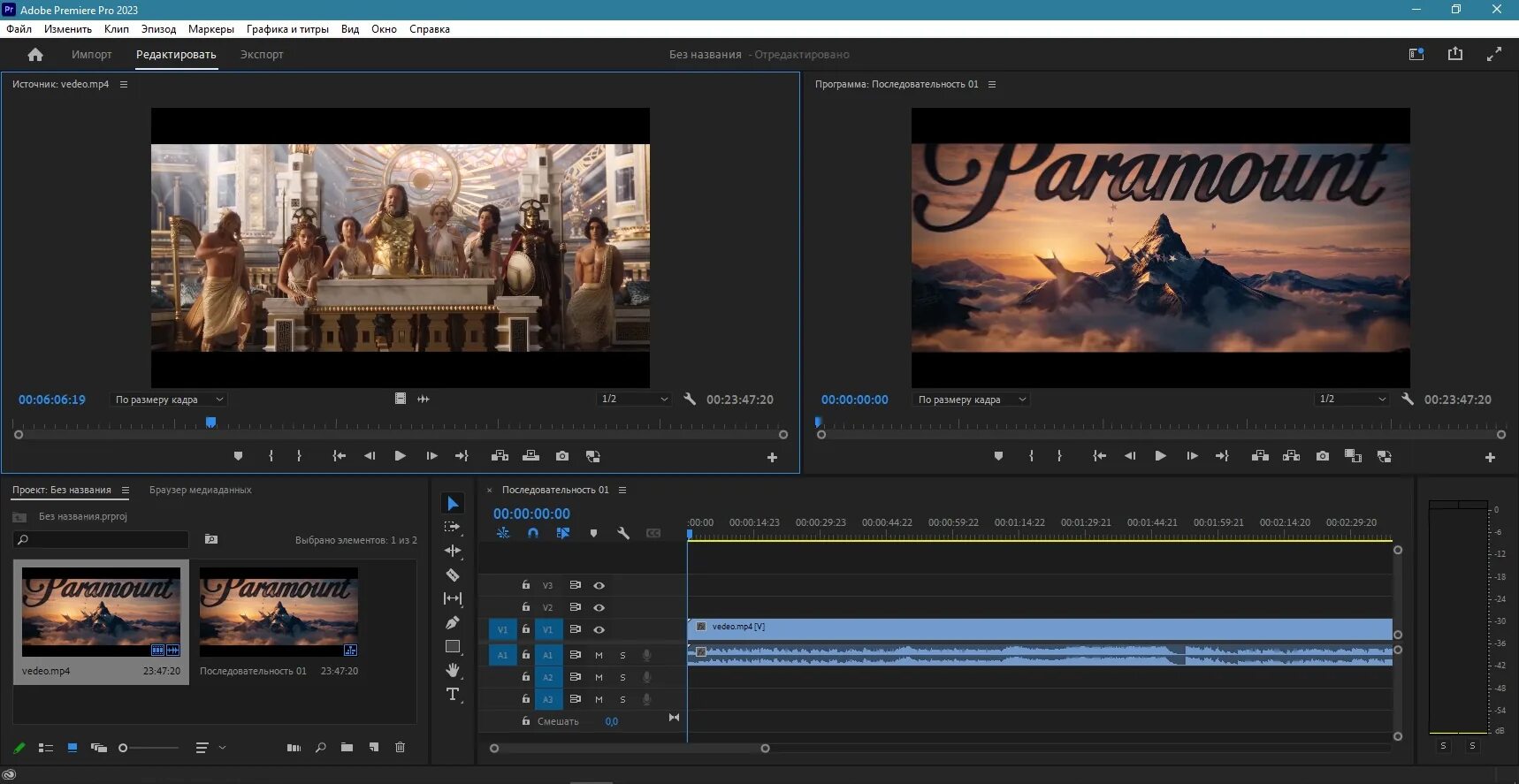Click Source button editor plus
The height and width of the screenshot is (784, 1519).
click(772, 457)
